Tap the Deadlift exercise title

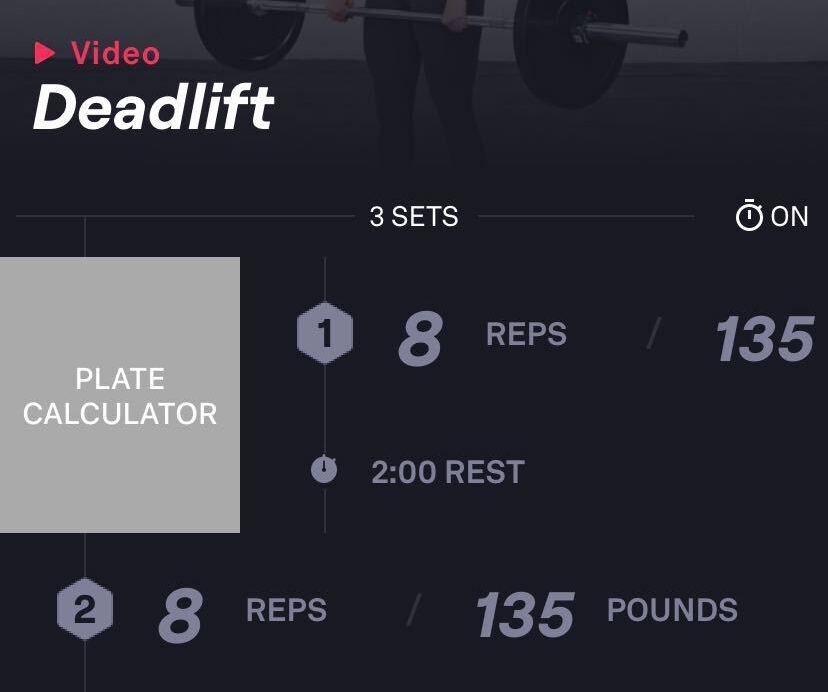click(x=153, y=107)
